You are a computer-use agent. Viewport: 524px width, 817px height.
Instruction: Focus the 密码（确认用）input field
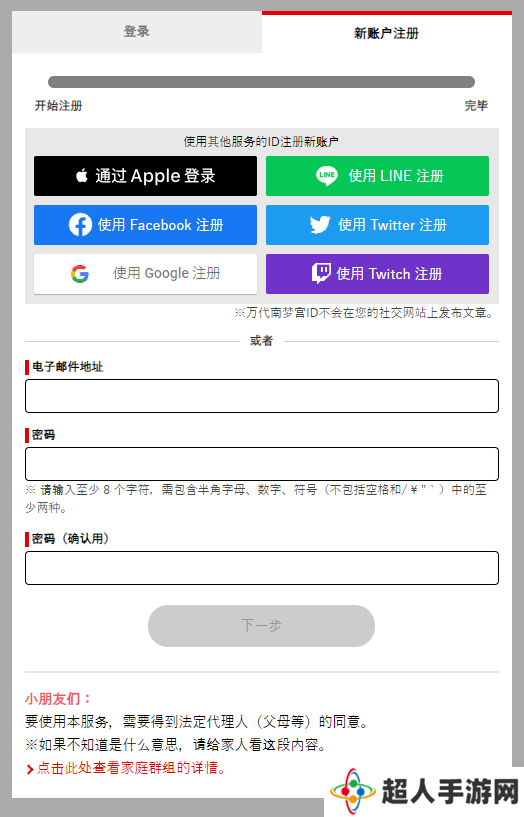click(262, 568)
